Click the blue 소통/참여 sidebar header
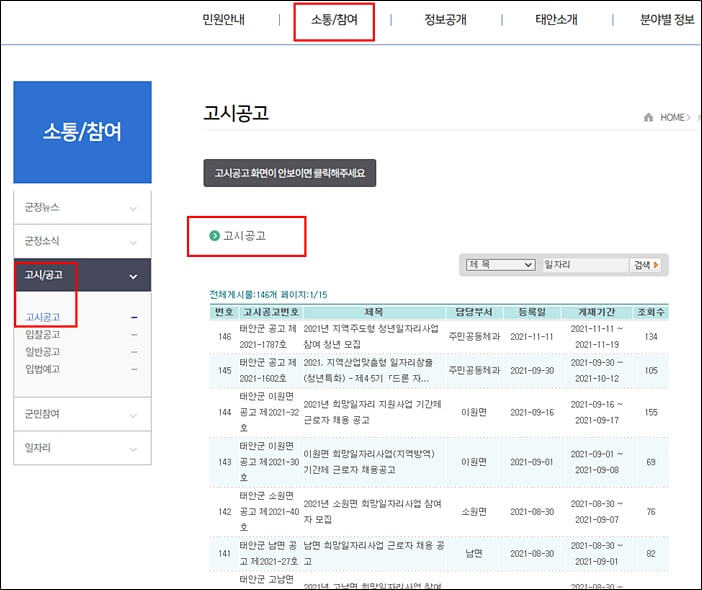Image resolution: width=702 pixels, height=590 pixels. pyautogui.click(x=82, y=132)
